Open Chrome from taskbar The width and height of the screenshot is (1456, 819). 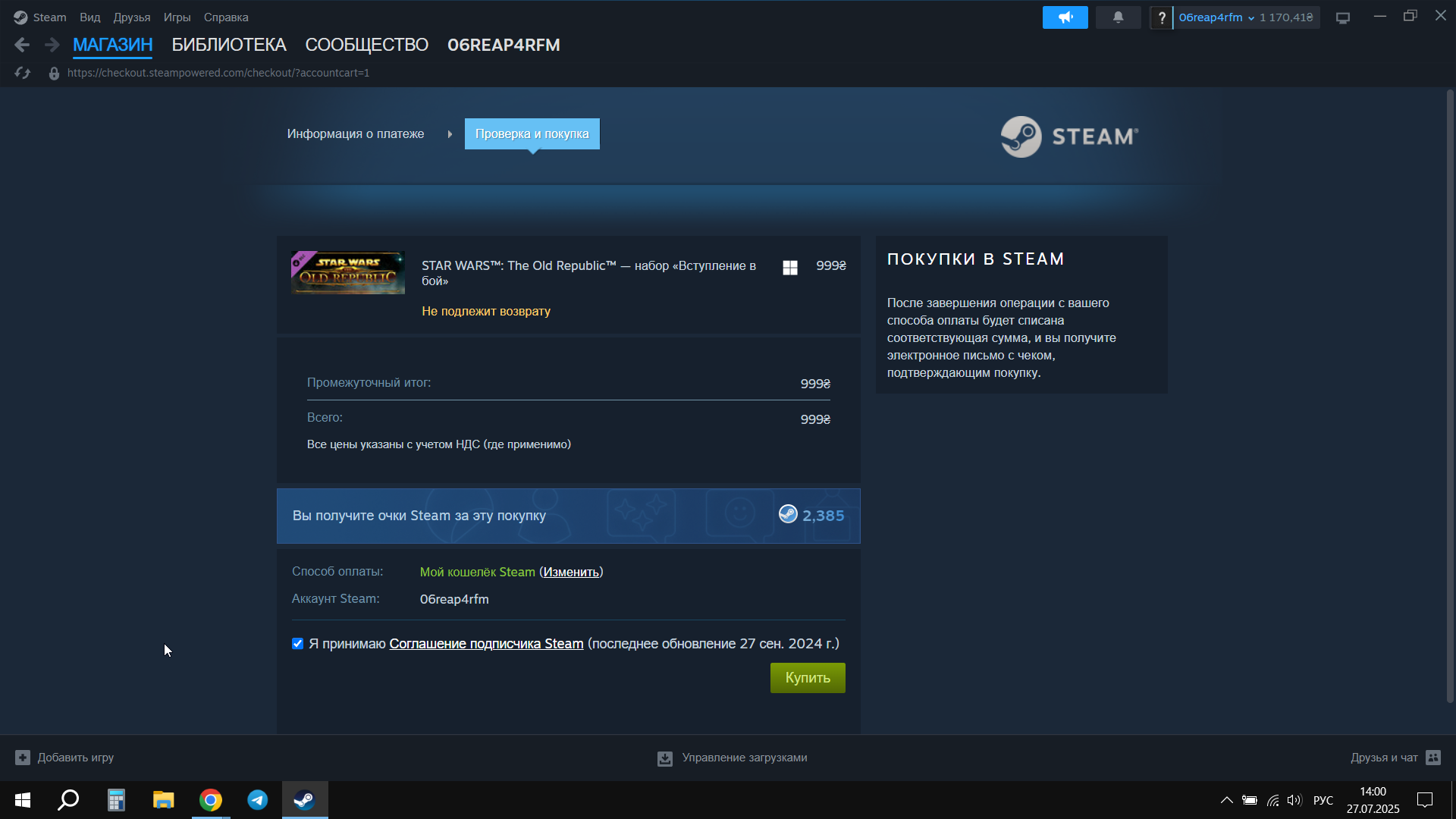click(211, 800)
